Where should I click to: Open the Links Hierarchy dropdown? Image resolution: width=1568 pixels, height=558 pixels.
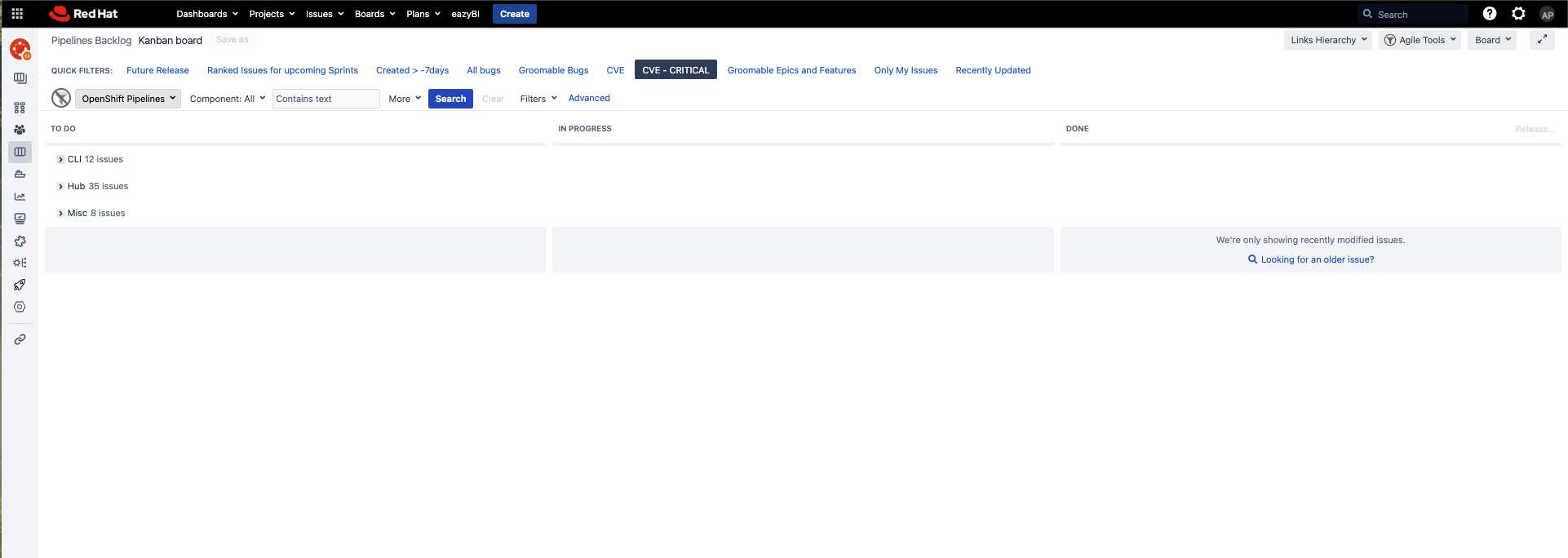pyautogui.click(x=1328, y=40)
